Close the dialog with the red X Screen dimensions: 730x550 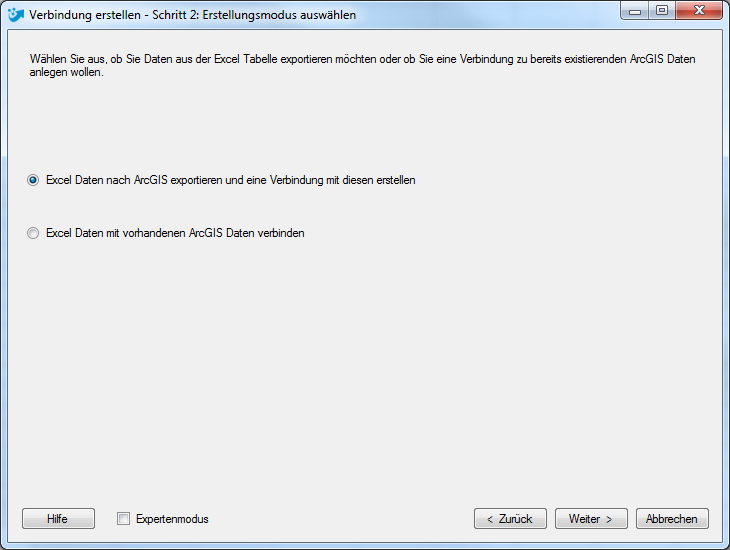point(699,10)
